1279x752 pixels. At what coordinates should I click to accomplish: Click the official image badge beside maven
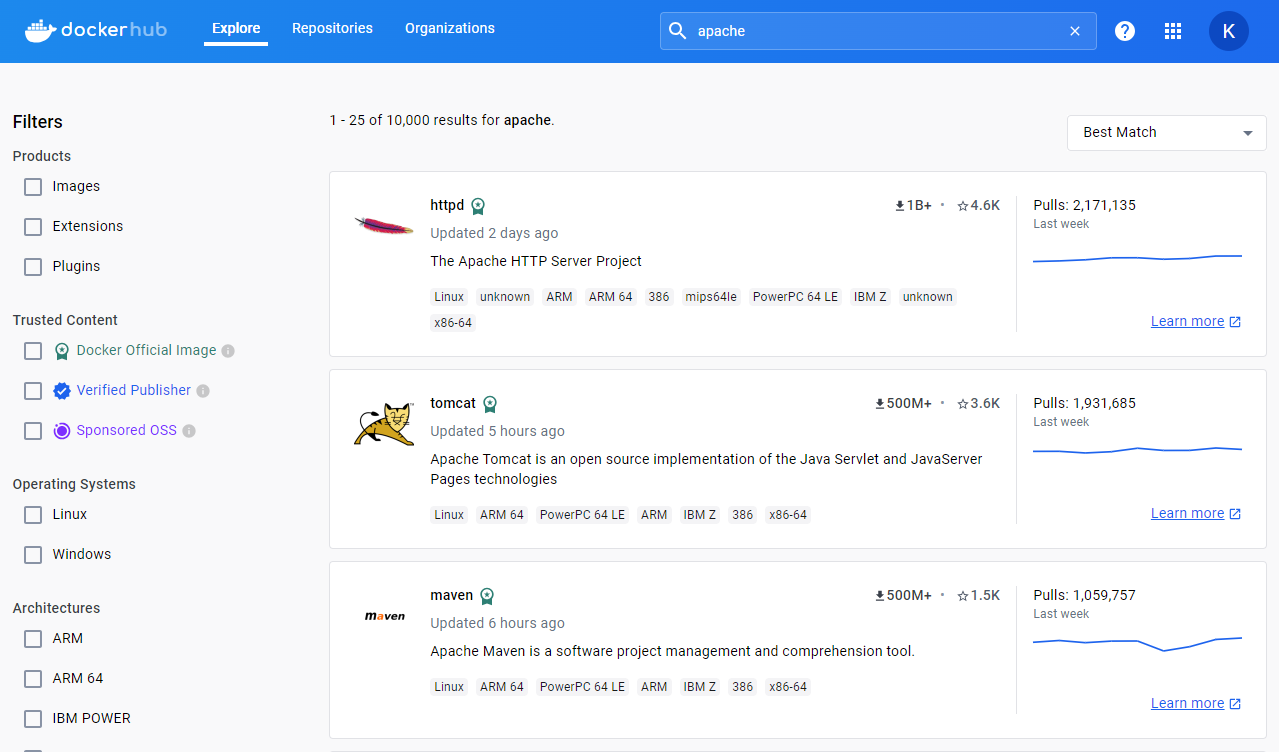tap(487, 596)
